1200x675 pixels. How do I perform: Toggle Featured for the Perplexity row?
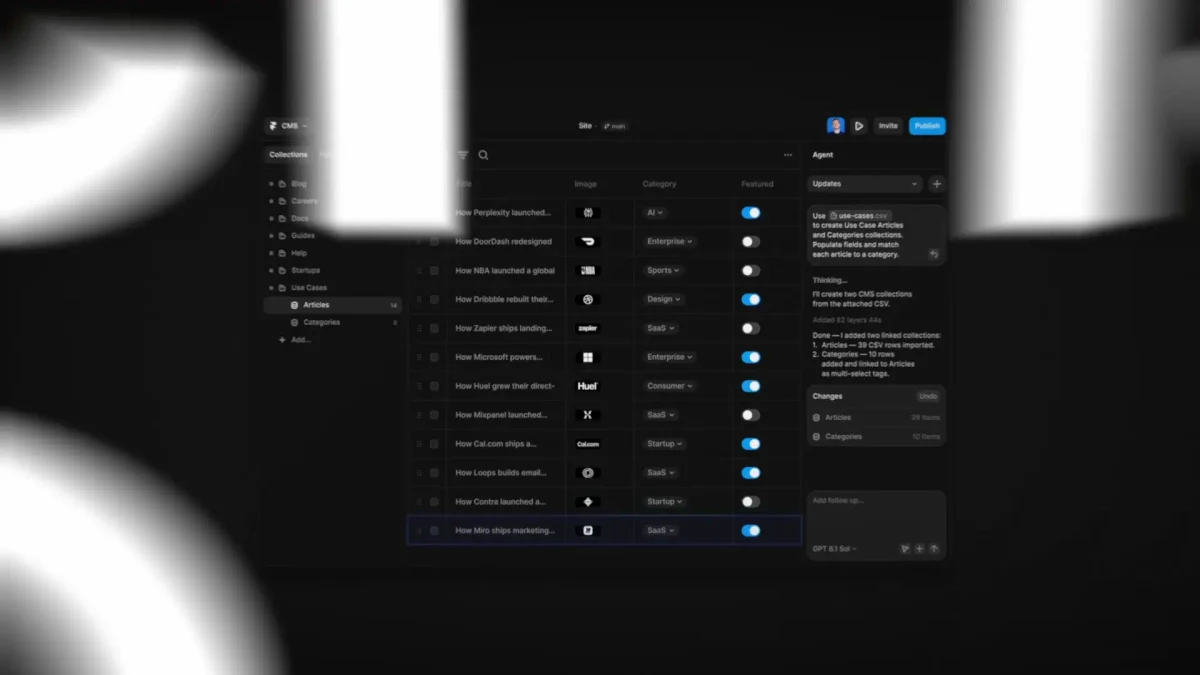tap(751, 213)
